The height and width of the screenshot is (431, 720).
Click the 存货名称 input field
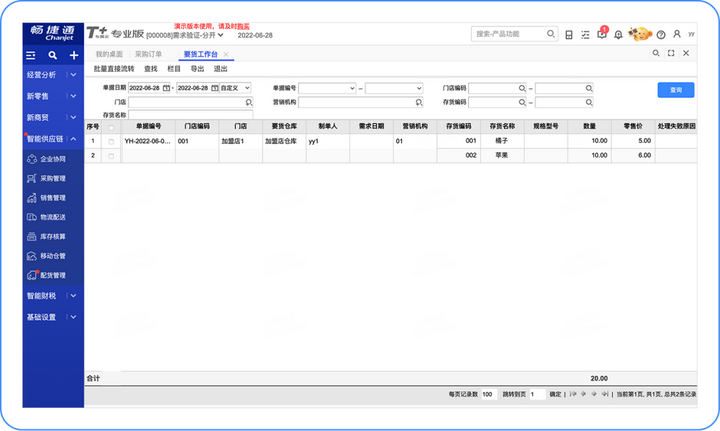coord(191,114)
